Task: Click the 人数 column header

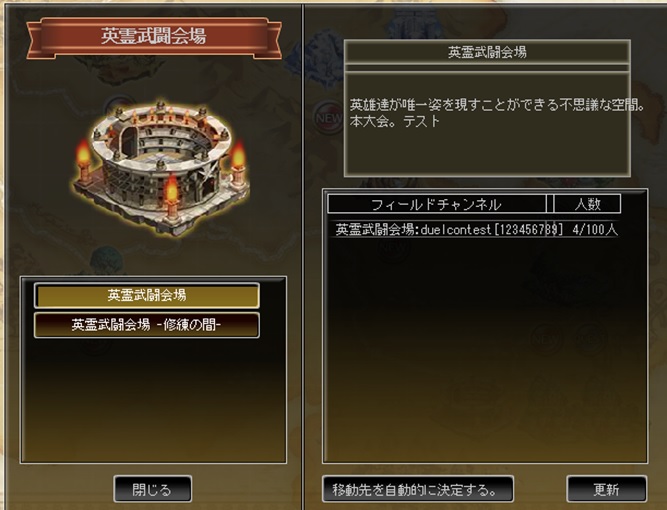Action: click(x=587, y=204)
